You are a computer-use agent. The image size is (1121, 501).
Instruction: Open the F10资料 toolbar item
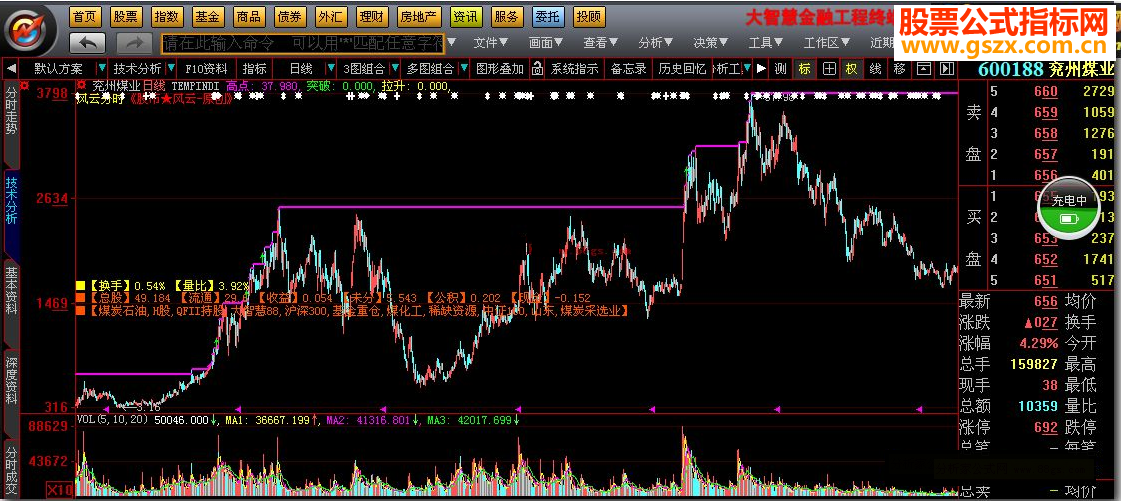point(206,69)
